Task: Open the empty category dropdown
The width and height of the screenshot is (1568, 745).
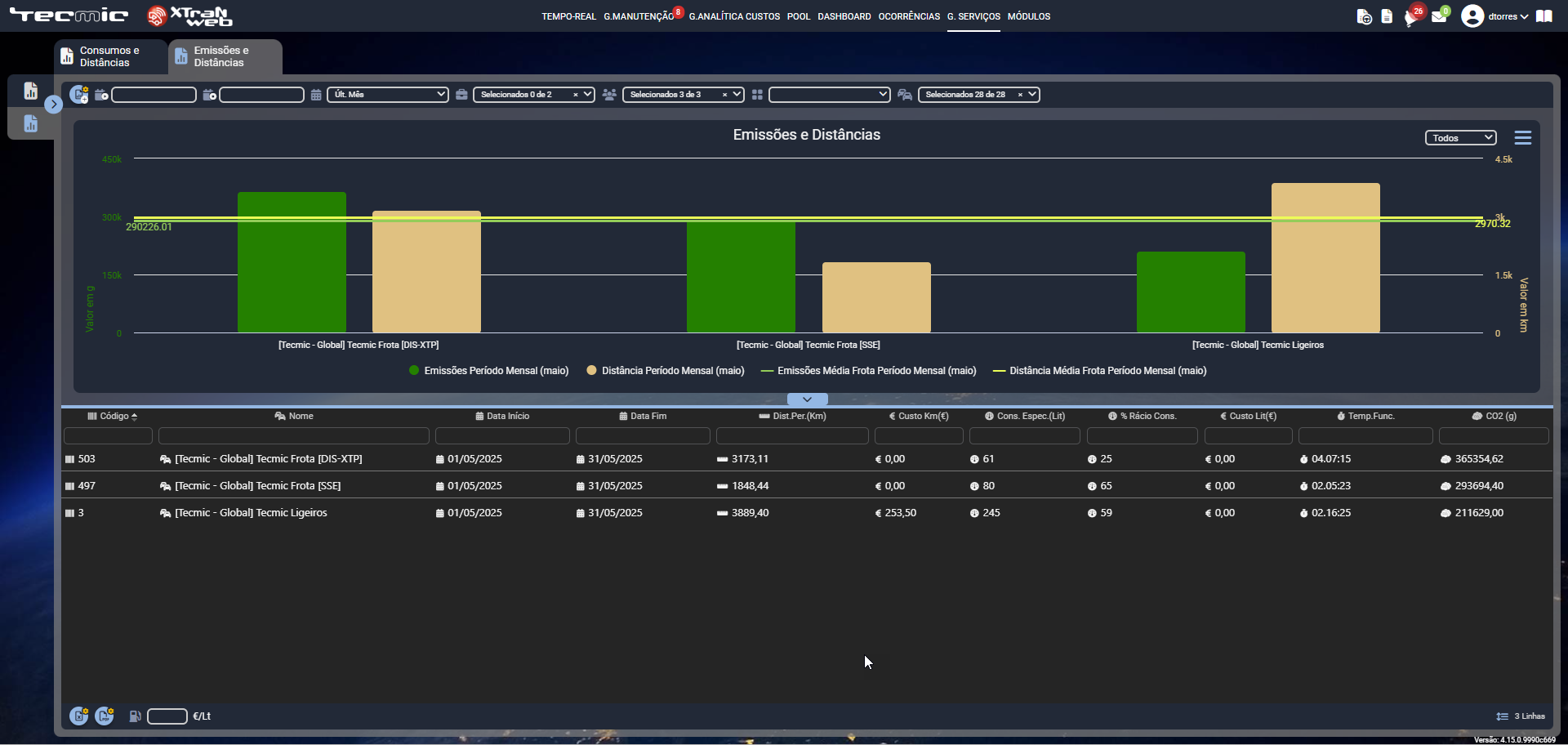Action: pos(830,95)
